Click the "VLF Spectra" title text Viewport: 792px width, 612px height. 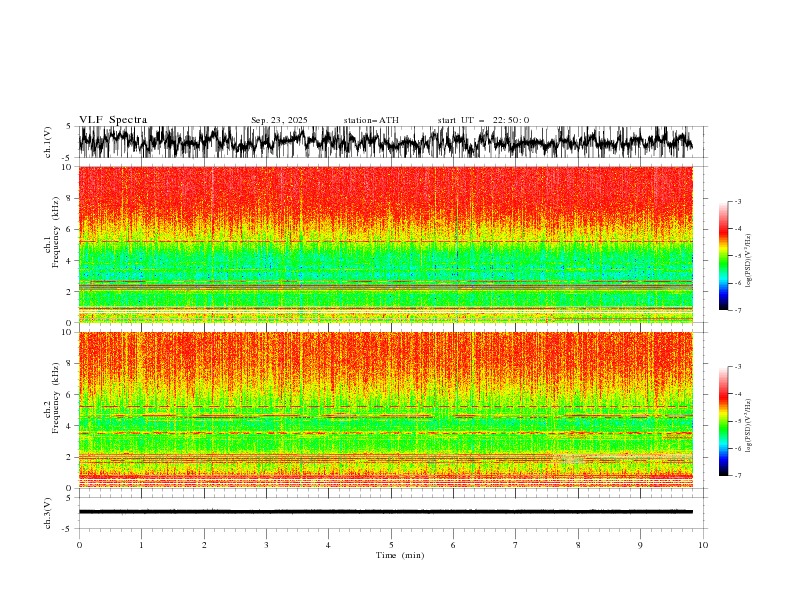click(113, 120)
